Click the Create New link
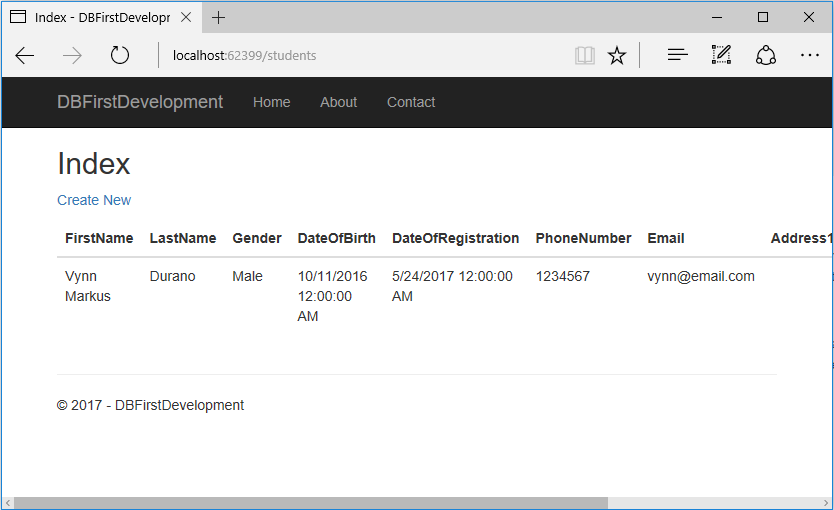The width and height of the screenshot is (834, 510). click(x=94, y=200)
